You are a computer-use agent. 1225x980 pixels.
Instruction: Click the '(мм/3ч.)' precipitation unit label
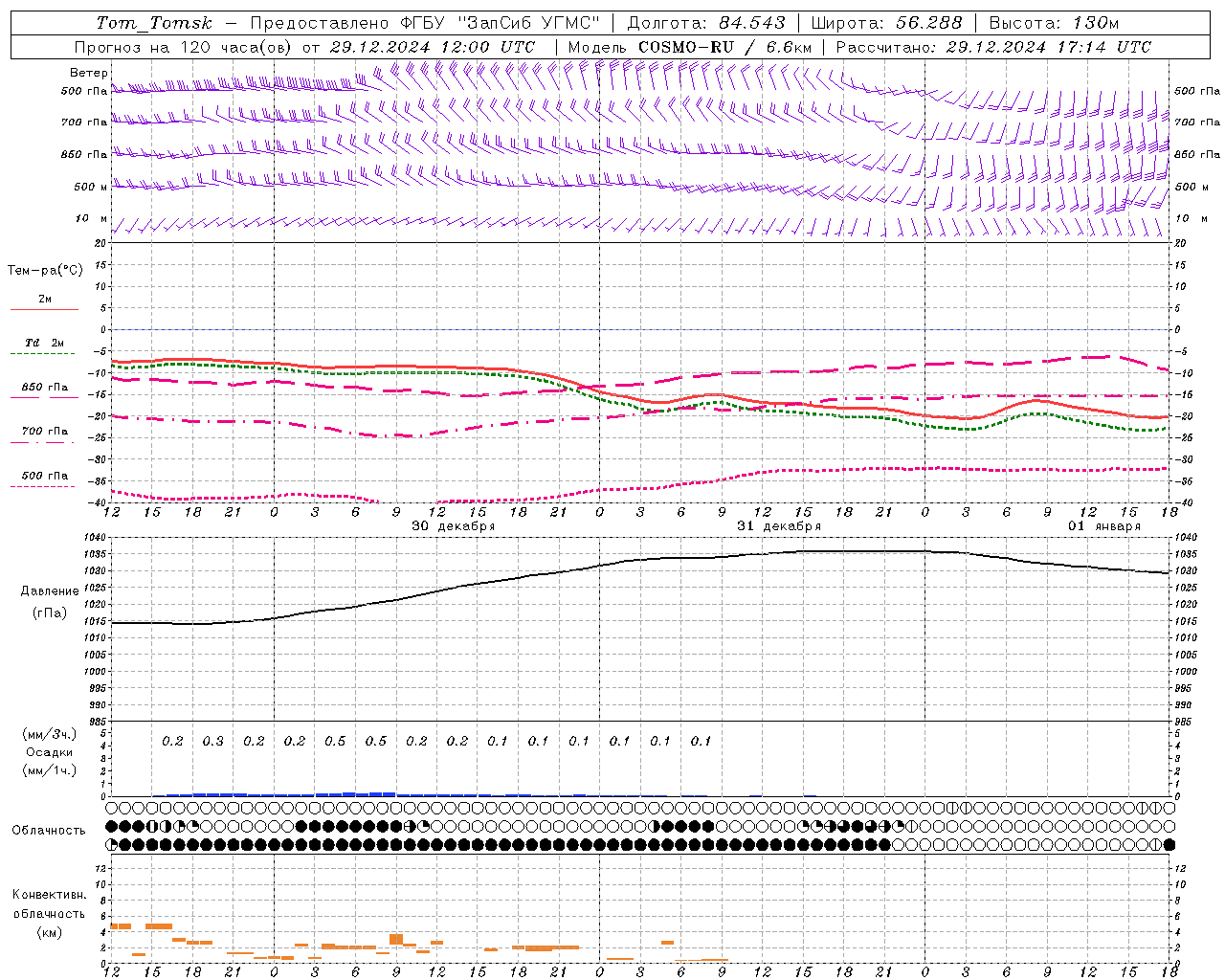pyautogui.click(x=50, y=734)
